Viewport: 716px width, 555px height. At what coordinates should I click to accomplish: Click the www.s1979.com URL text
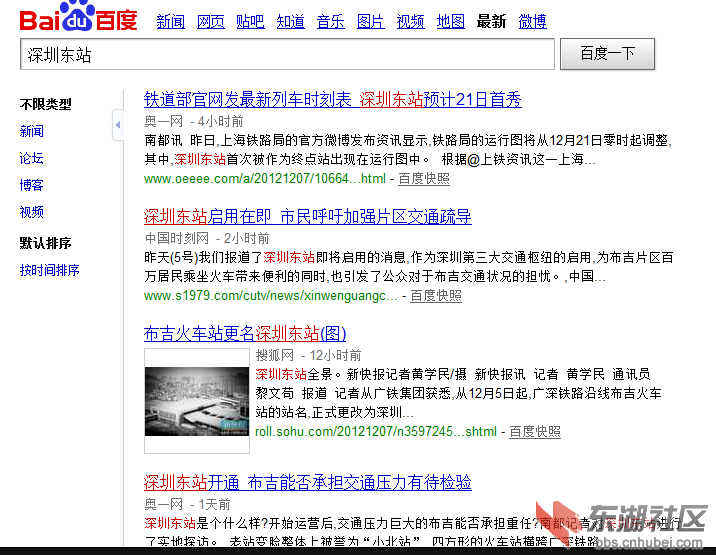click(271, 296)
